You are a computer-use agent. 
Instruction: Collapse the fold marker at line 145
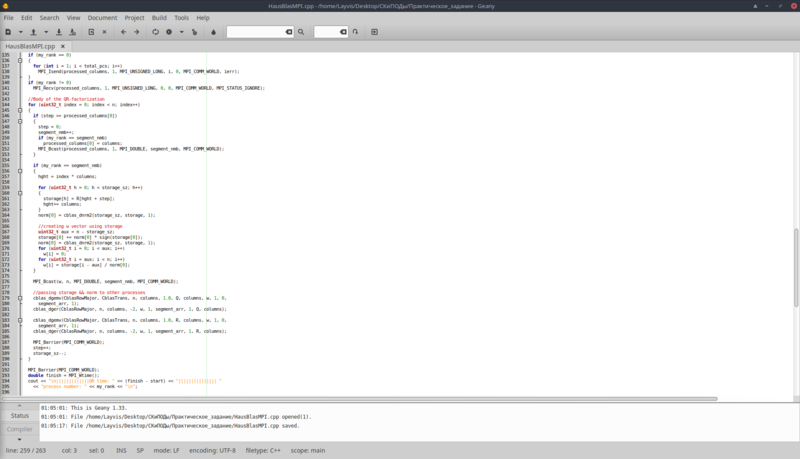(x=20, y=110)
